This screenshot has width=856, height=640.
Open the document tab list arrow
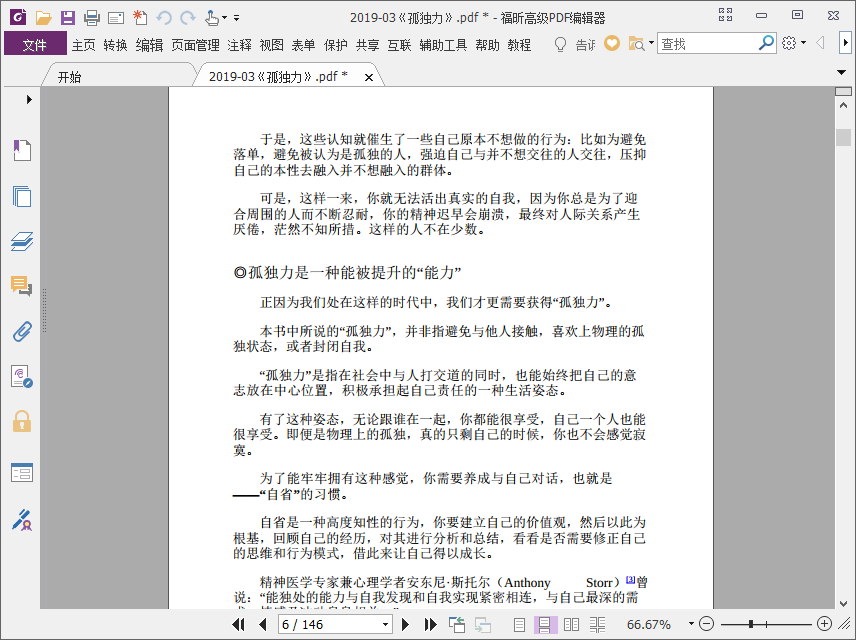(841, 72)
